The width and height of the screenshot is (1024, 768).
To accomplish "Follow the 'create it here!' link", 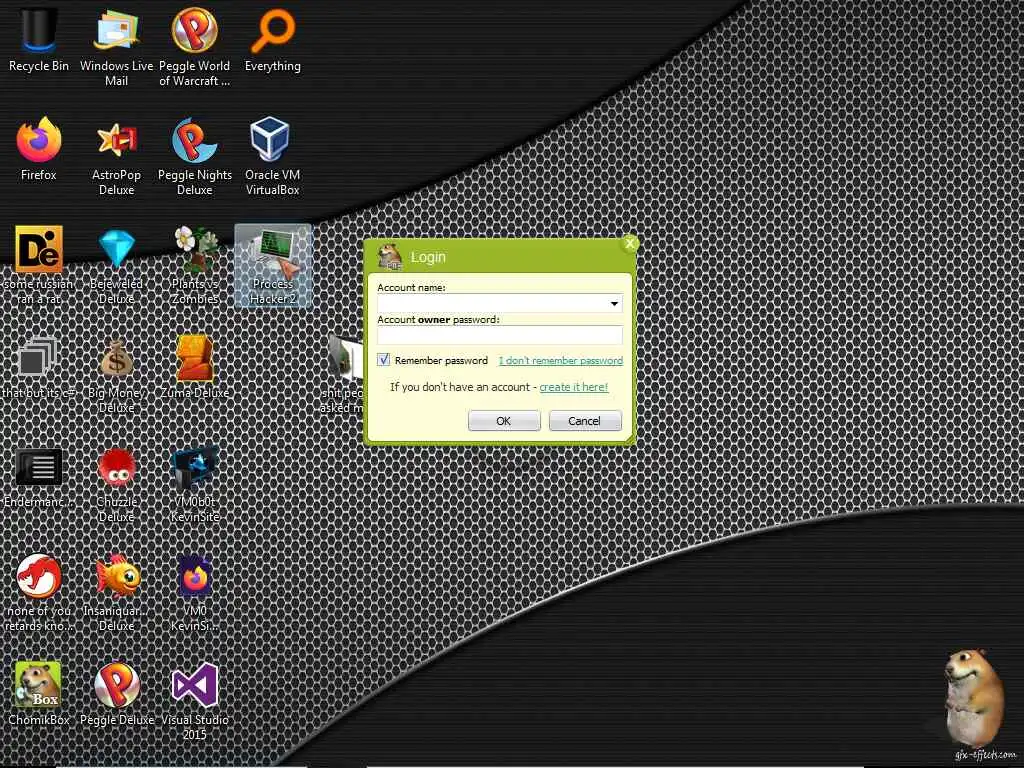I will tap(573, 387).
